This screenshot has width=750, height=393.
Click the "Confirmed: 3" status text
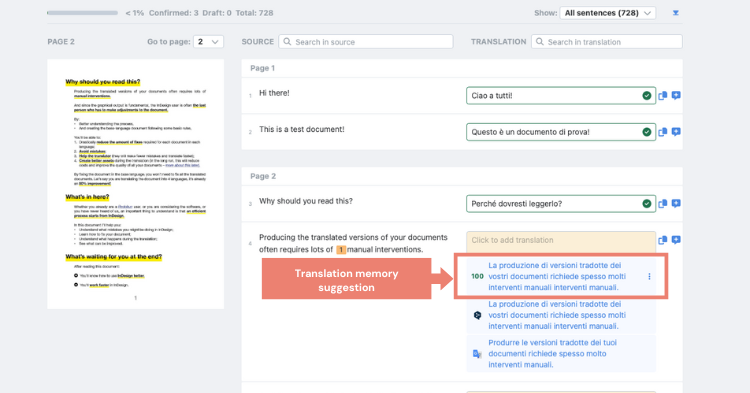coord(174,13)
